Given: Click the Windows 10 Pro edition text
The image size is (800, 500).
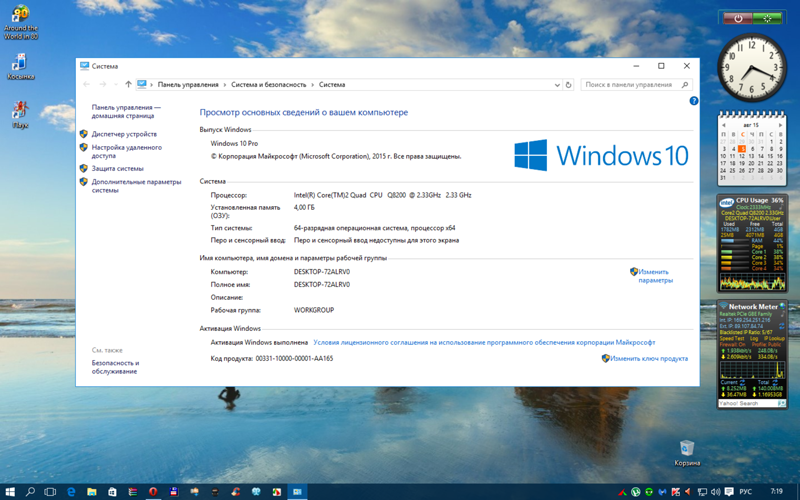Looking at the screenshot, I should coord(234,143).
